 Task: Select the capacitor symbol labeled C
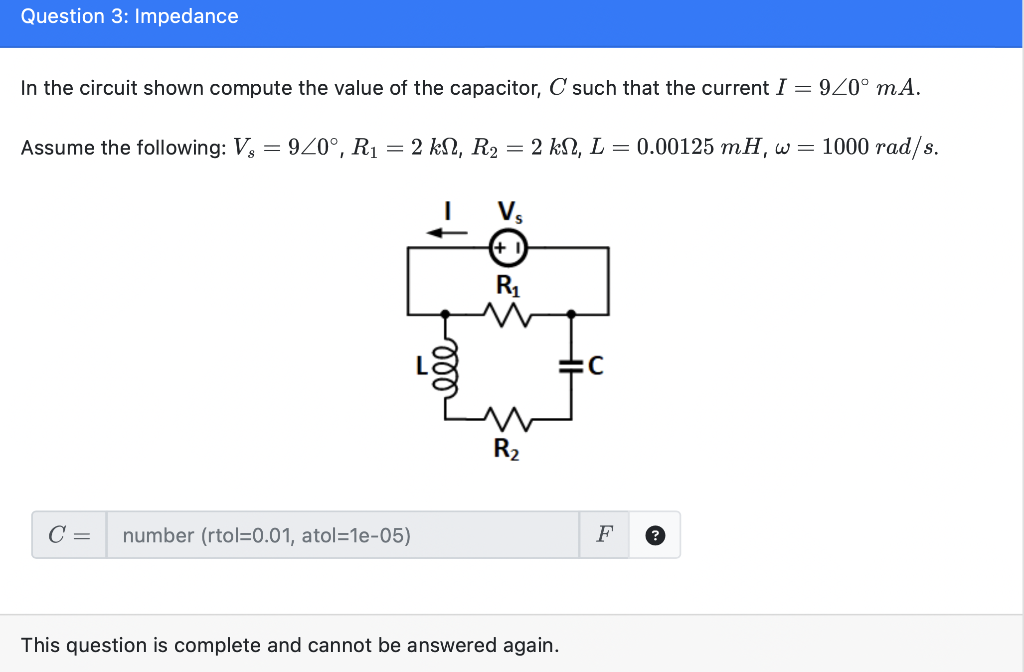coord(571,365)
